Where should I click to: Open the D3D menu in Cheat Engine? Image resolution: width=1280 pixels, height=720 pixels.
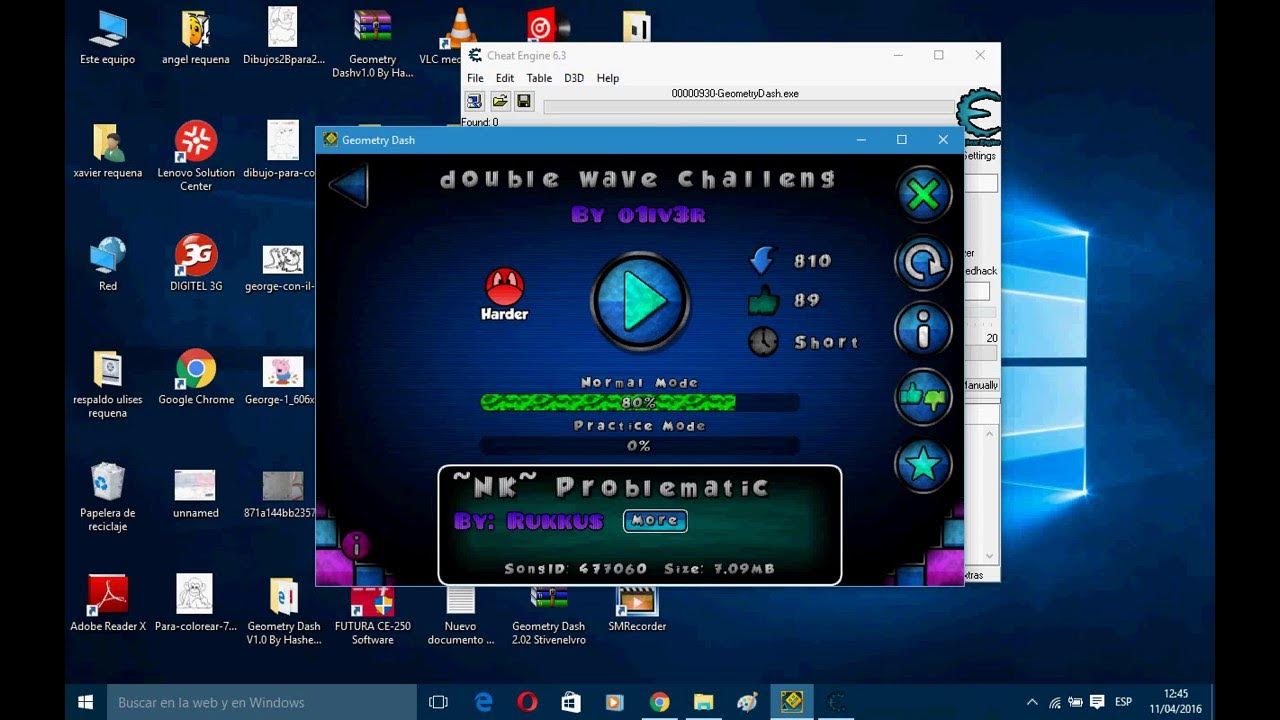(574, 78)
